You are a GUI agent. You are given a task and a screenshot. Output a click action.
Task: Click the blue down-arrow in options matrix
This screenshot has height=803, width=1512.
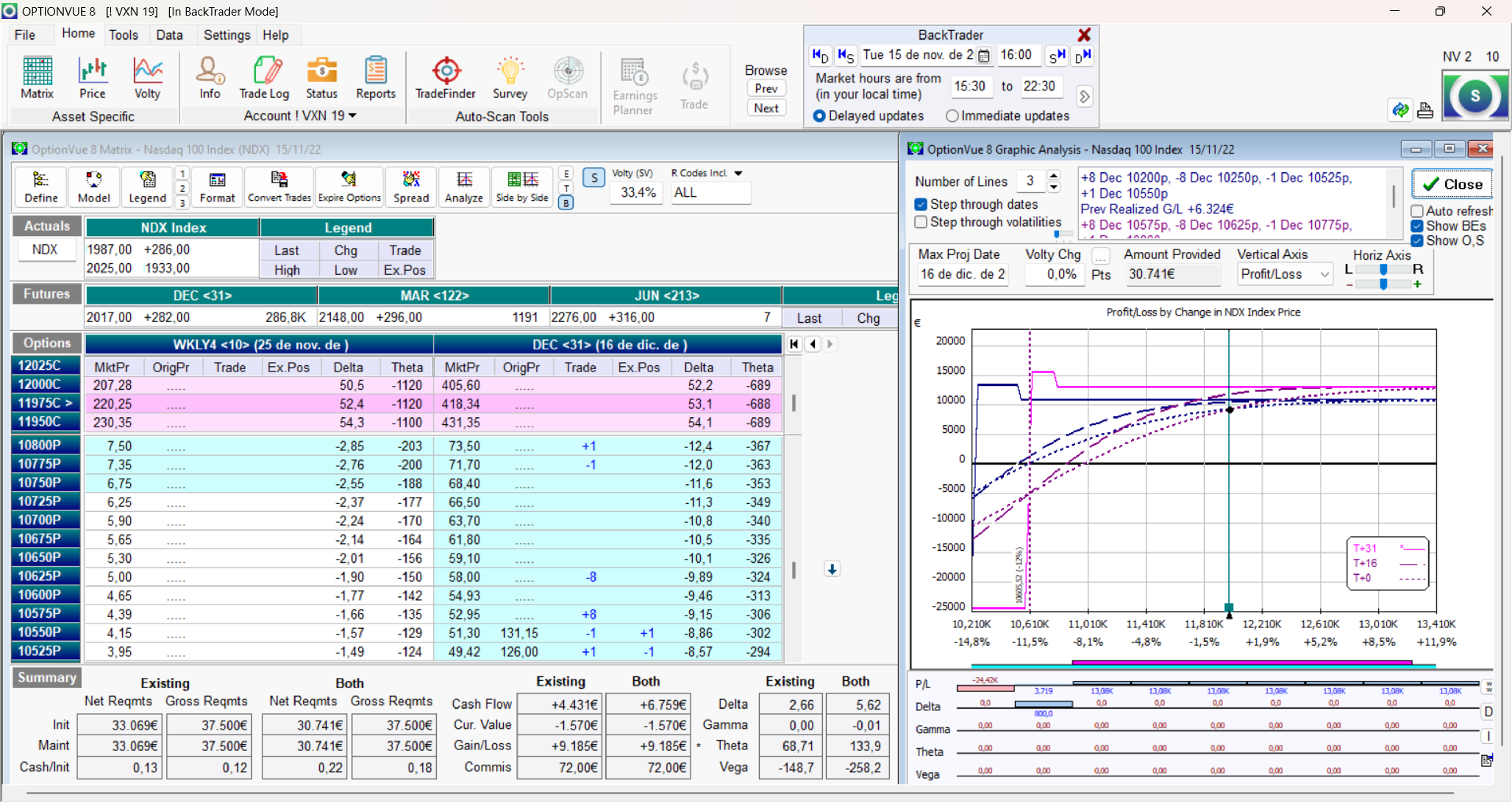832,569
